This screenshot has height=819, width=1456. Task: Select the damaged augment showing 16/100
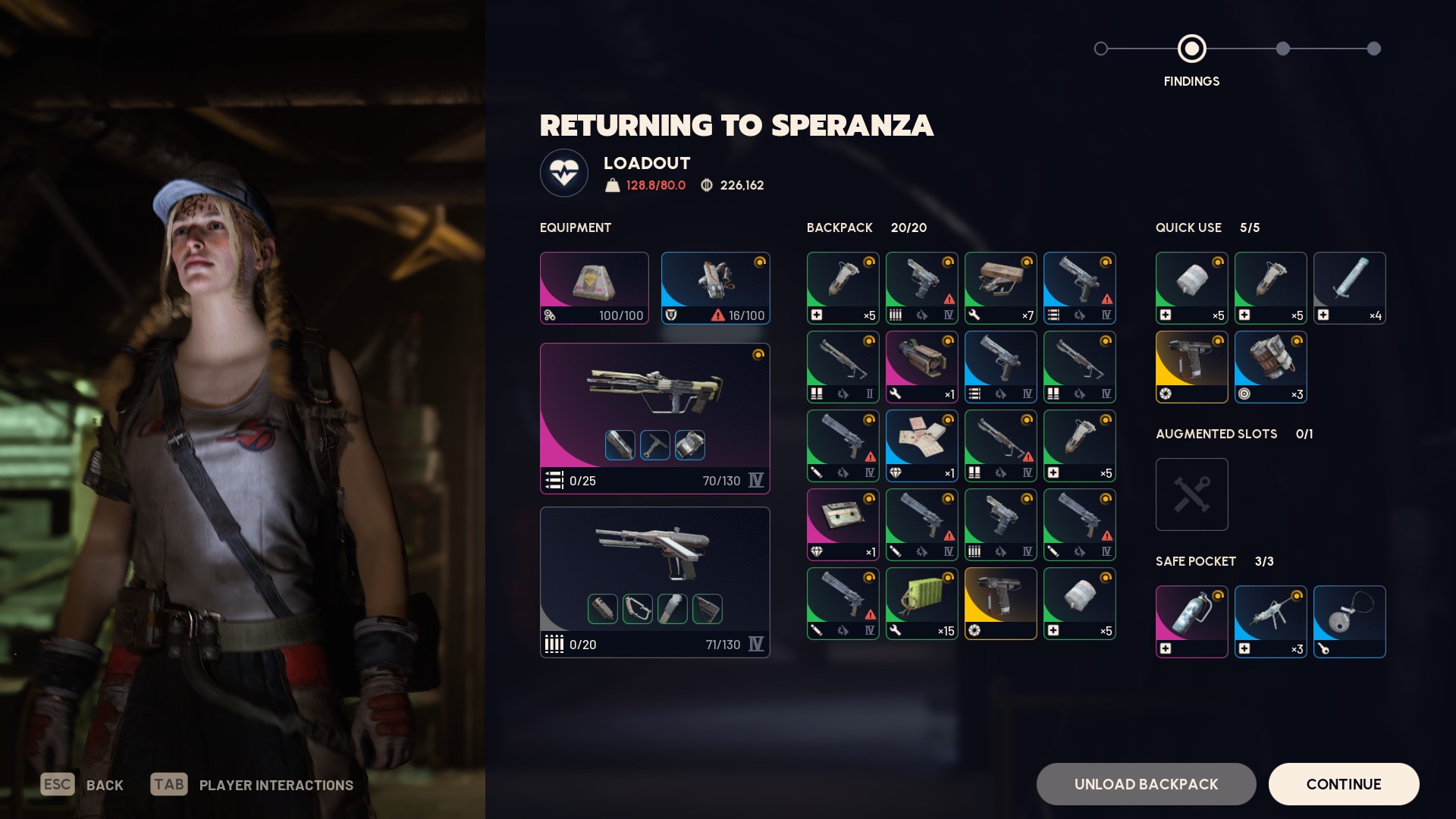click(x=716, y=288)
